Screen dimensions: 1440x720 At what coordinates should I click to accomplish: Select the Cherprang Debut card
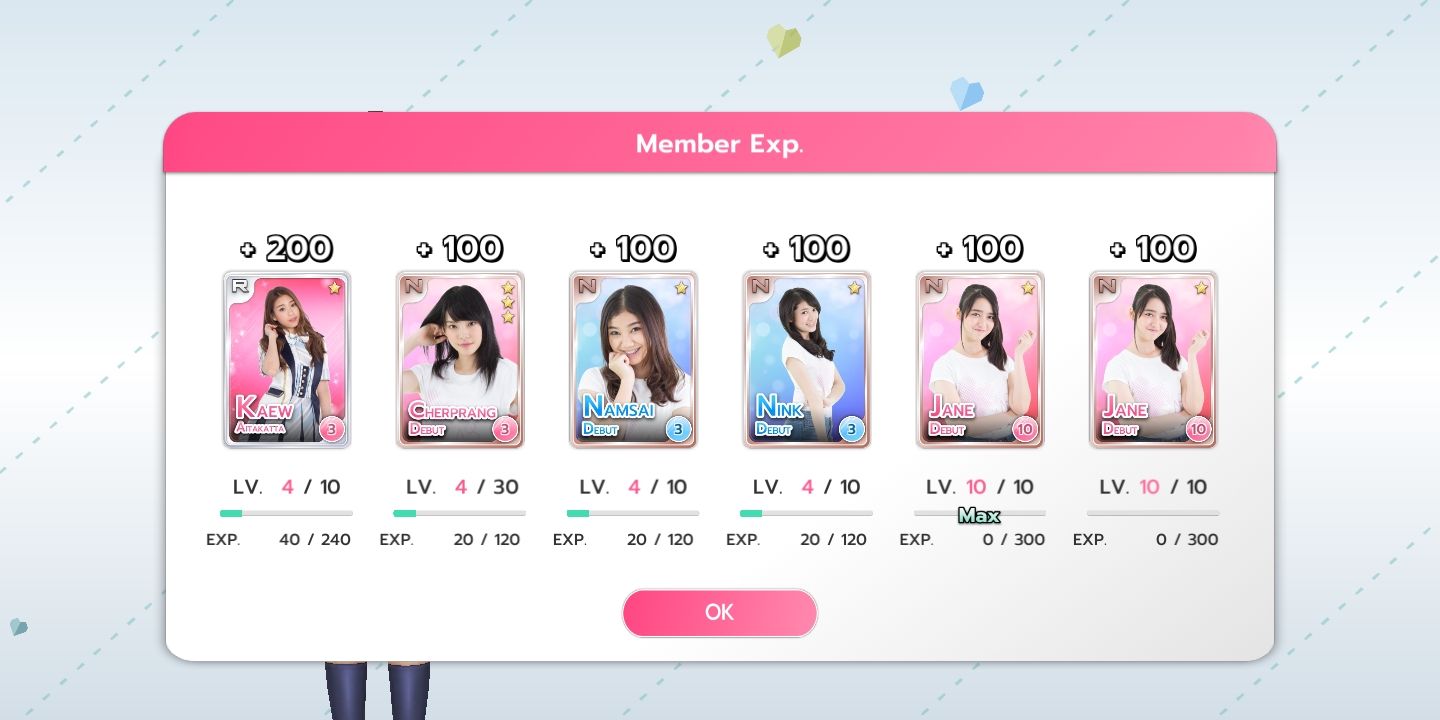[x=460, y=359]
